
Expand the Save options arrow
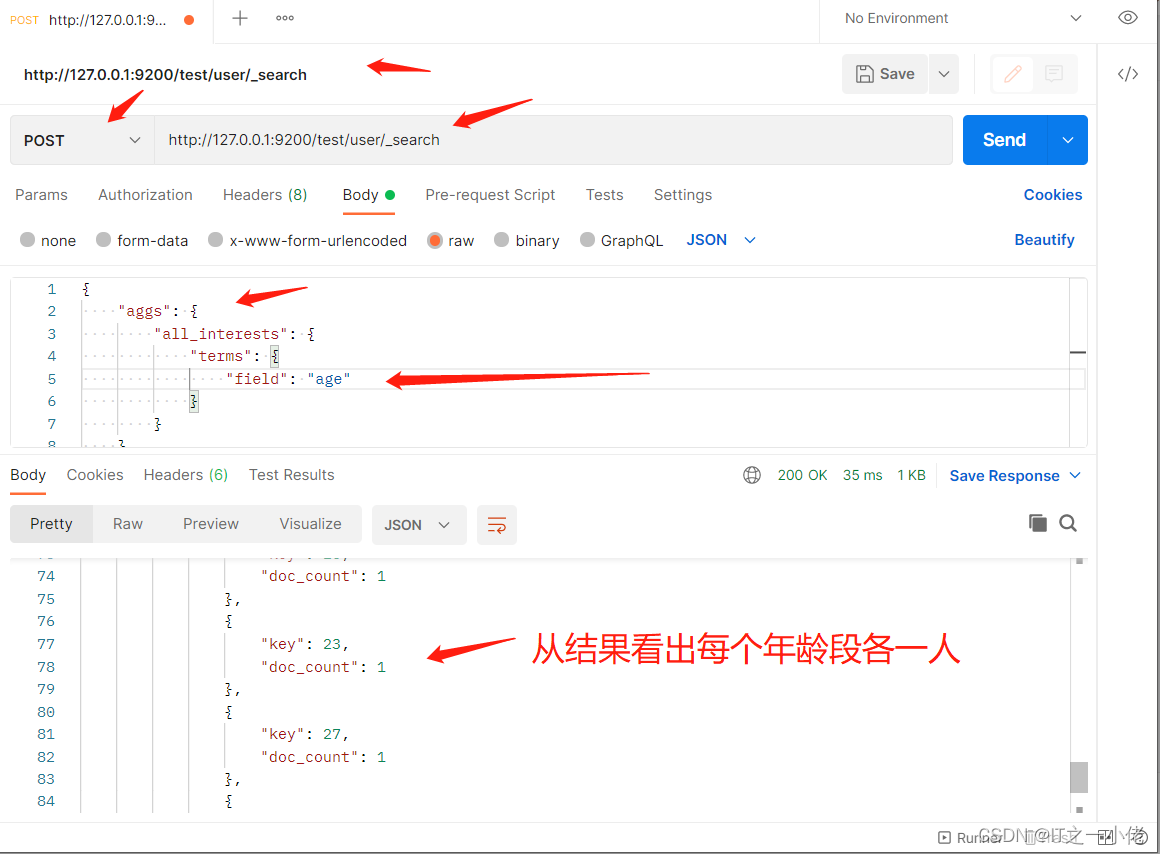pyautogui.click(x=944, y=74)
